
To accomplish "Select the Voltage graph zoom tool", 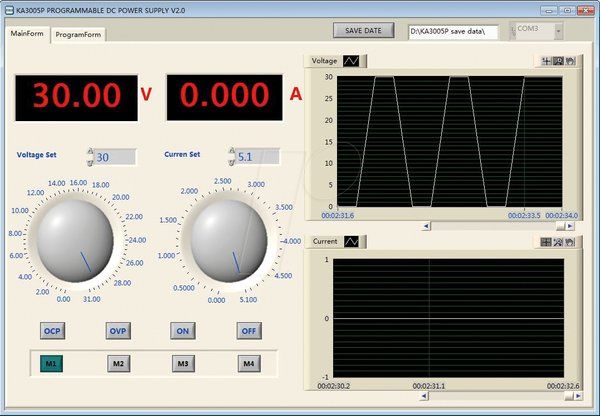I will click(558, 61).
